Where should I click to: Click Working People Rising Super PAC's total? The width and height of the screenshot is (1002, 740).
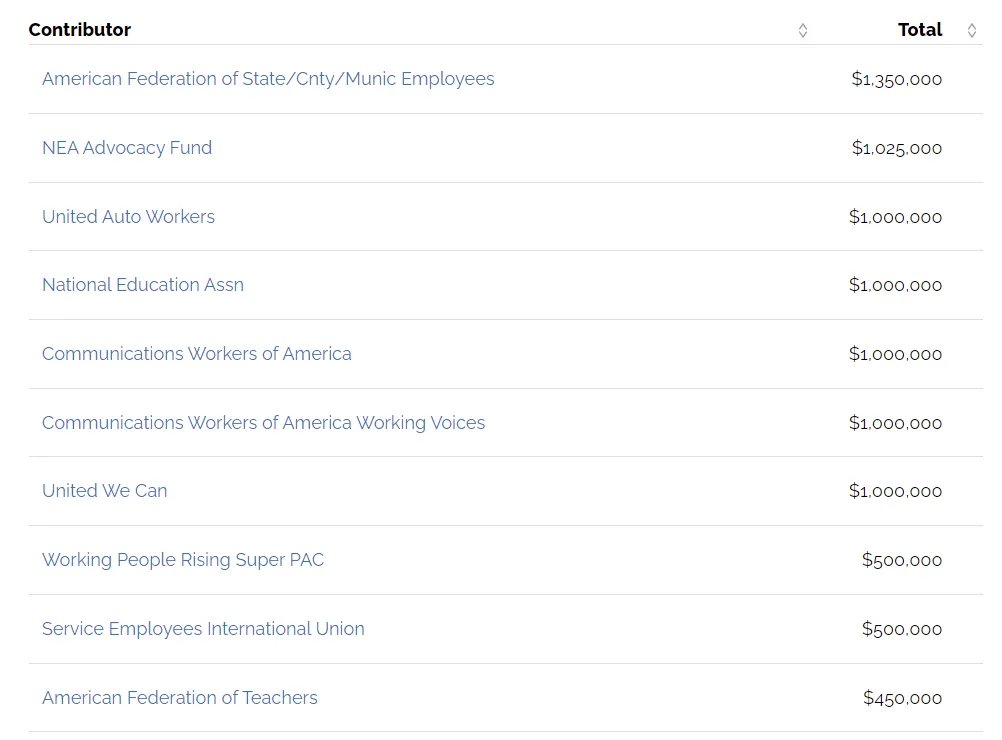(x=901, y=560)
